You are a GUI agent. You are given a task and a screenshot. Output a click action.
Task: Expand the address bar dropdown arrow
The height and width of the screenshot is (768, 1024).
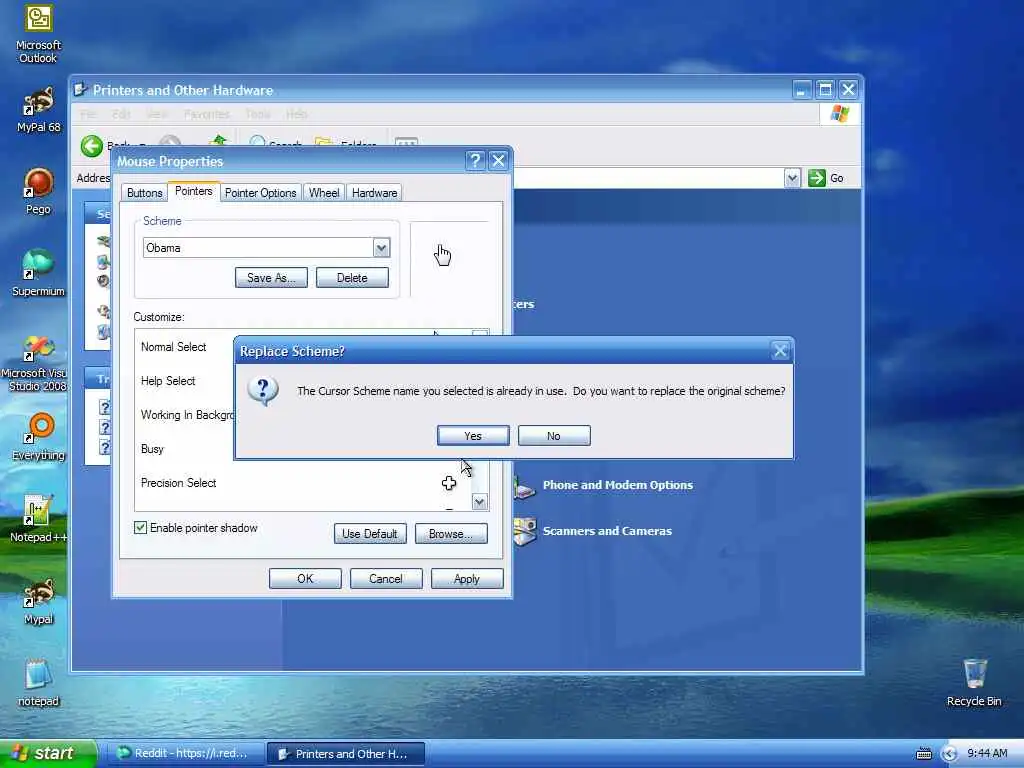coord(792,178)
